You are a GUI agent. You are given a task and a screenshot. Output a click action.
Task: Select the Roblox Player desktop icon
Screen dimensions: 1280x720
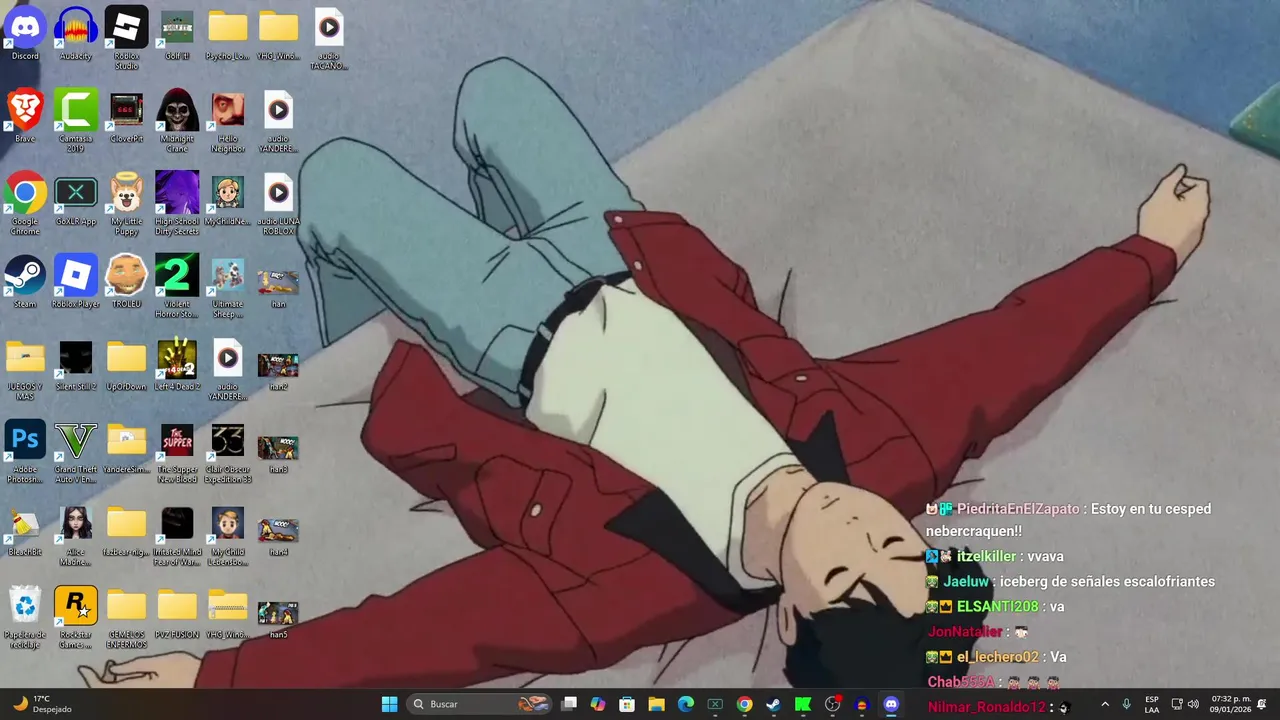pos(76,281)
